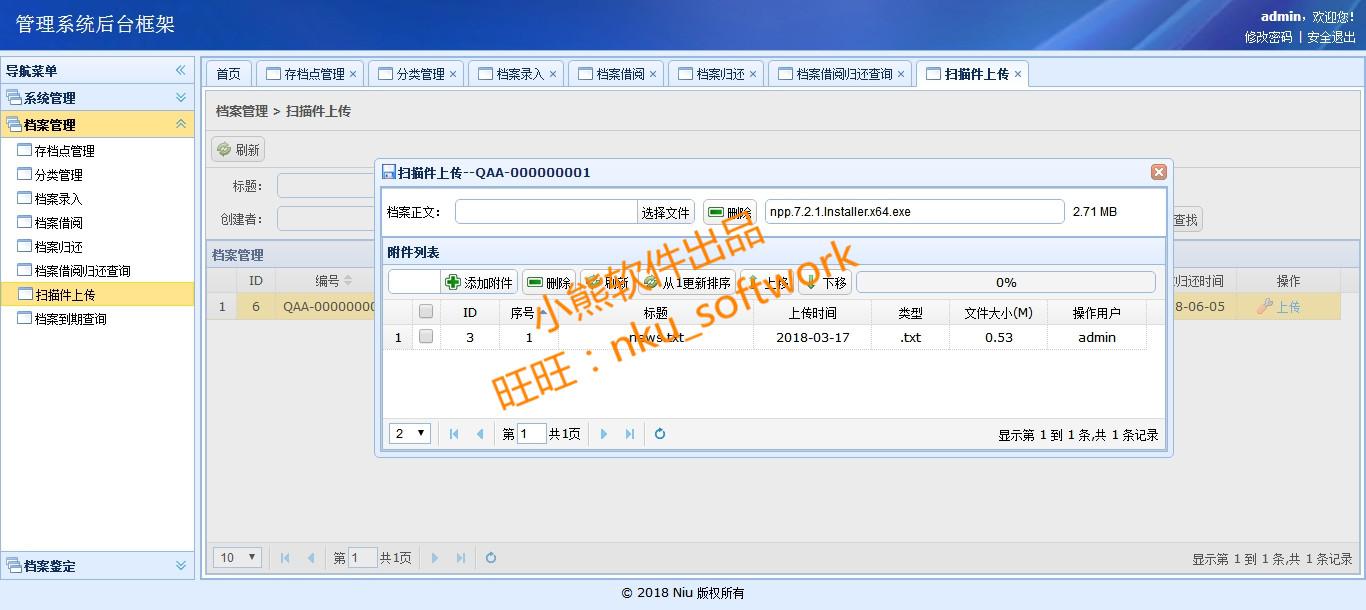Open the page size dropdown in dialog
The height and width of the screenshot is (610, 1366).
click(x=410, y=434)
